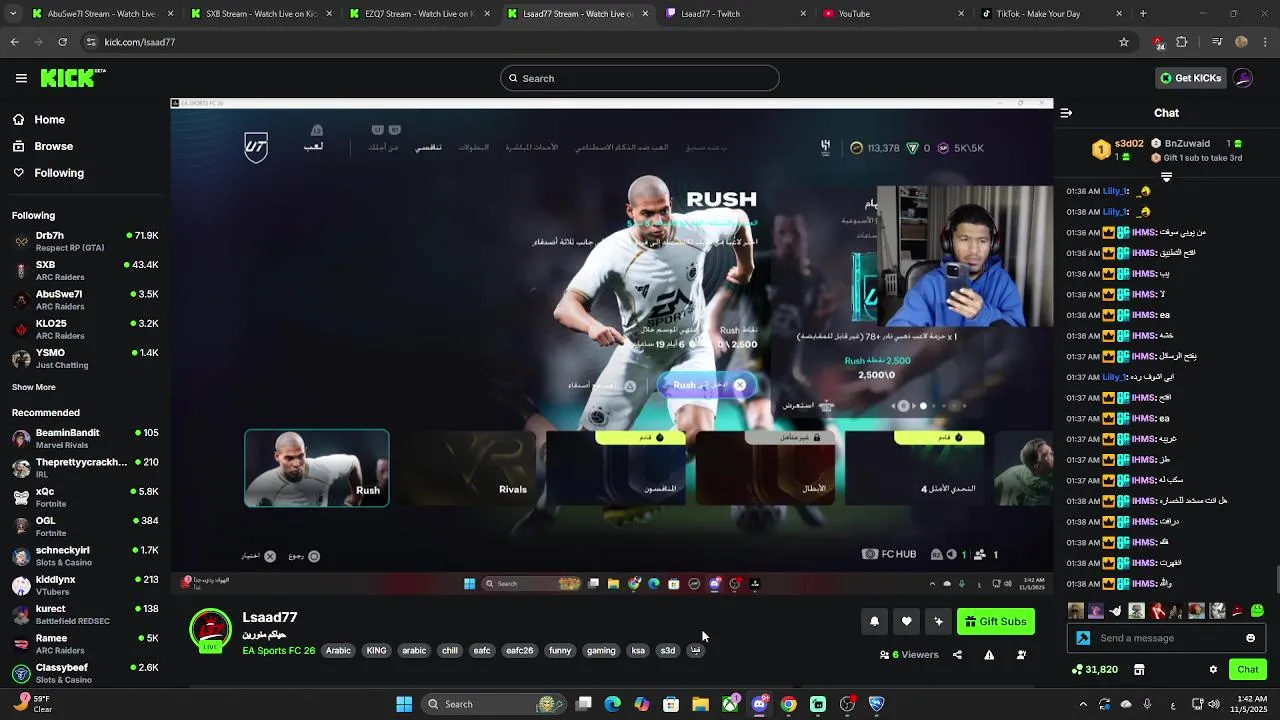Click in the Send a message field
This screenshot has width=1280, height=720.
coord(1168,638)
